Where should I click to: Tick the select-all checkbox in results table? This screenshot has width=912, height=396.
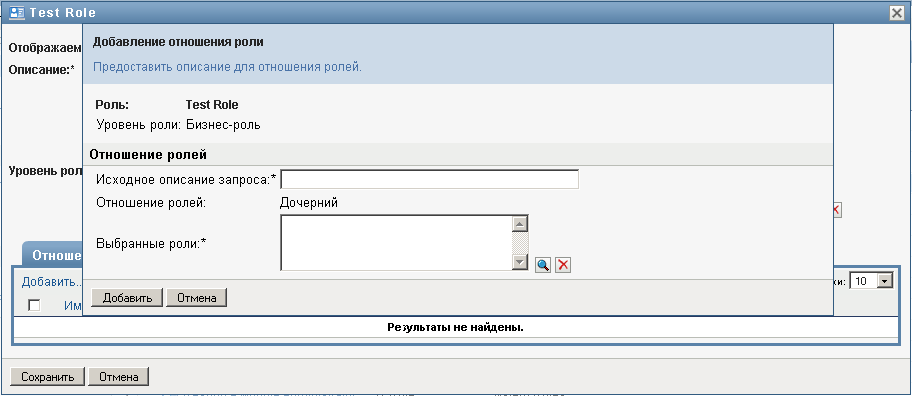[34, 305]
